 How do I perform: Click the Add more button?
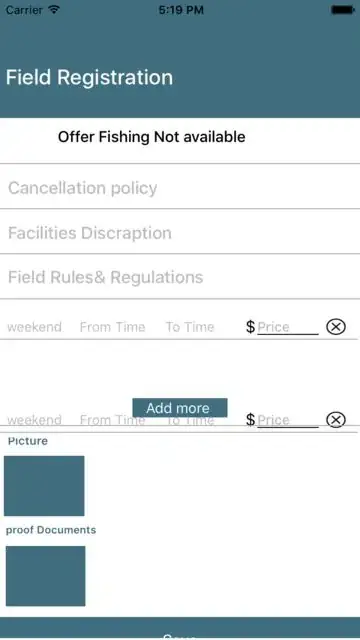[180, 407]
